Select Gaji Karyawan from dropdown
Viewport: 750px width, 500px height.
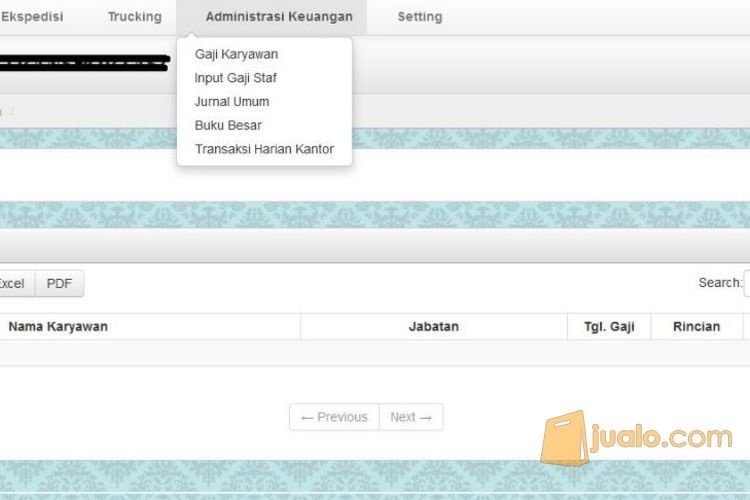(x=236, y=54)
